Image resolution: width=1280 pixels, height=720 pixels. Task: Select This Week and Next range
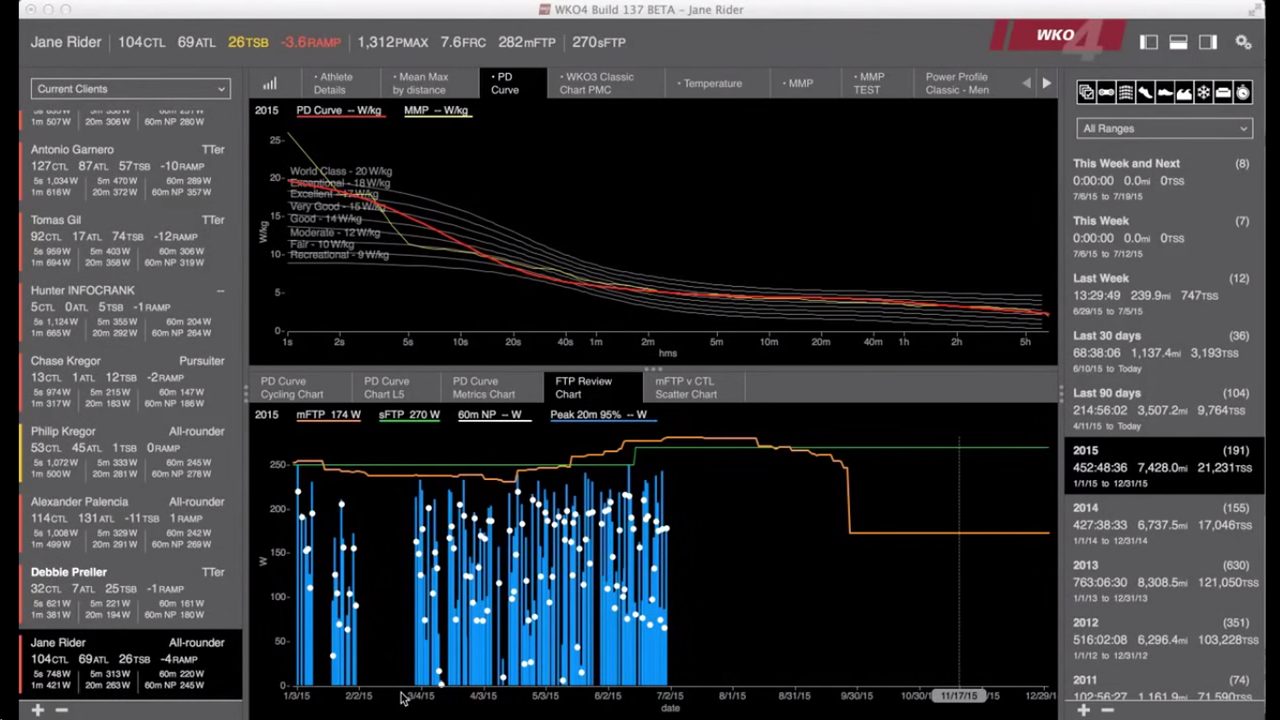coord(1162,179)
